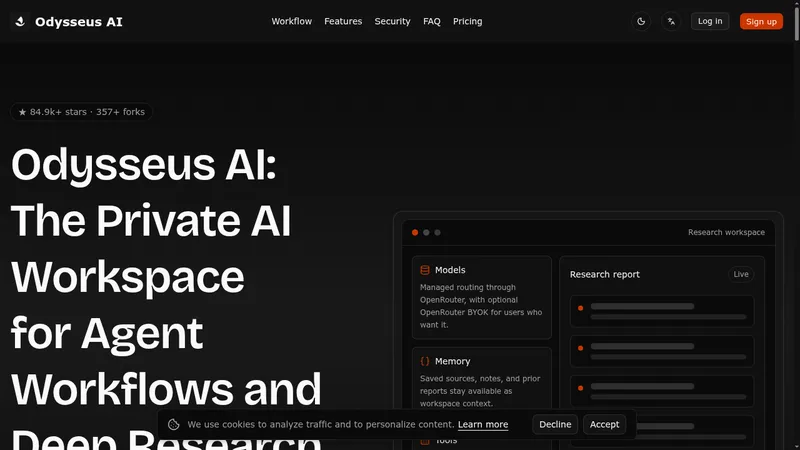Select the third research report row
The image size is (800, 450).
[x=662, y=391]
